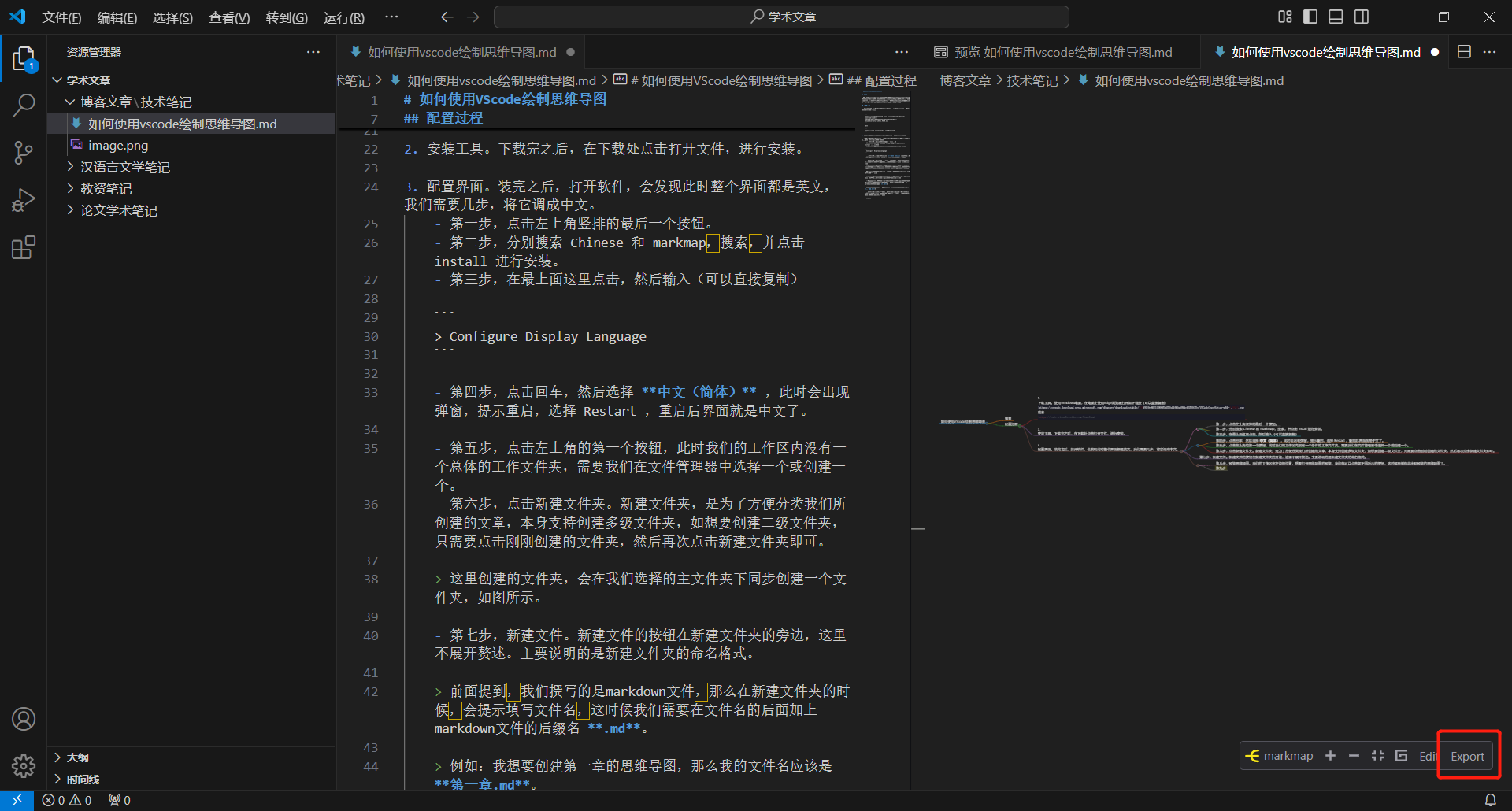1512x811 pixels.
Task: Click the 博客文章 breadcrumb in right editor
Action: 965,80
